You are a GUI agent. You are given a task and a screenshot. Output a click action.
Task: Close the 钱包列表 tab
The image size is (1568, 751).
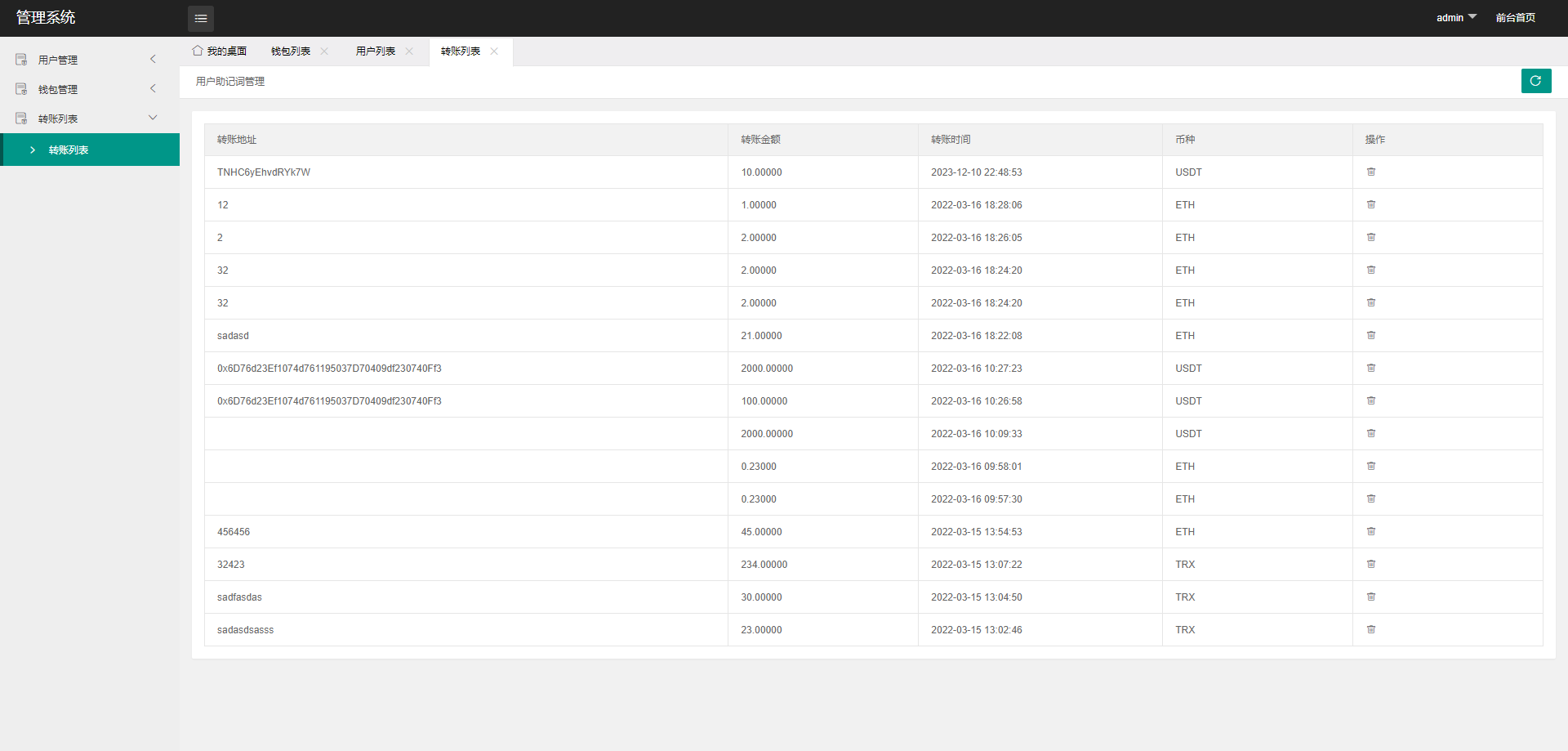(x=324, y=51)
